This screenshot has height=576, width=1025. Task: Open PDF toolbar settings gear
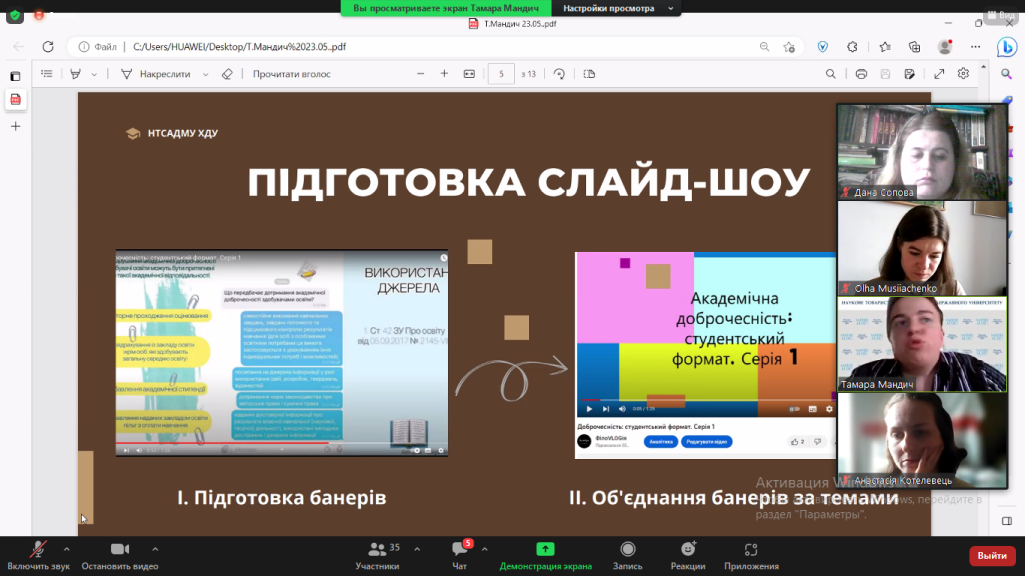[x=964, y=74]
